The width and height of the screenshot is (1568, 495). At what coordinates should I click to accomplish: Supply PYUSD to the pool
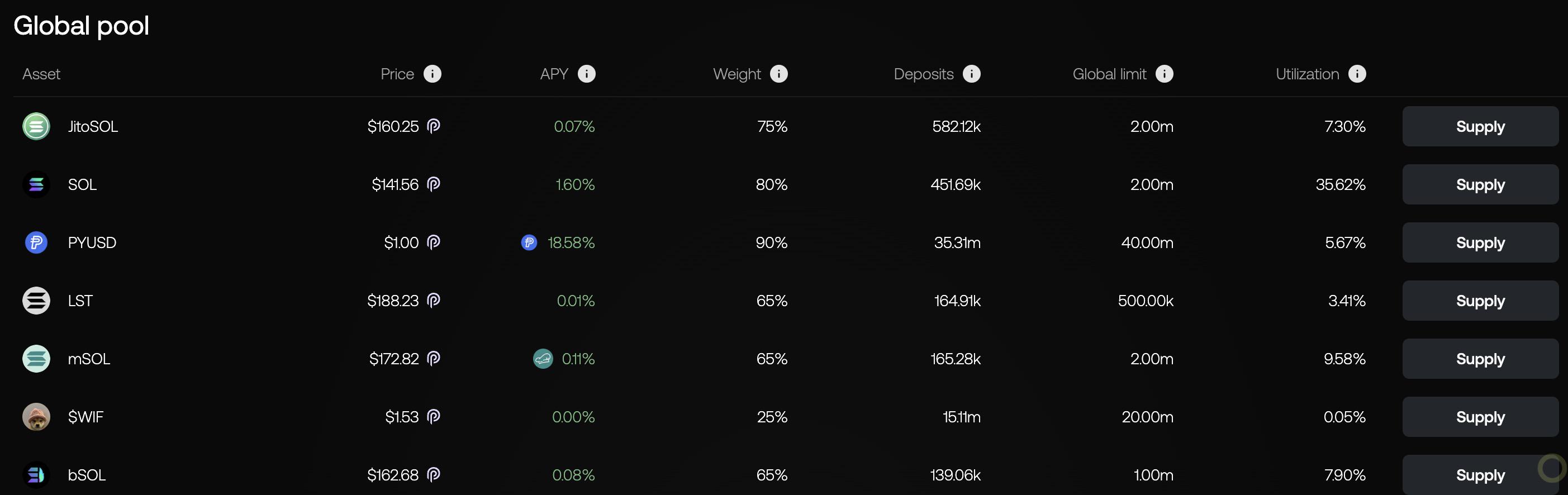pyautogui.click(x=1480, y=242)
